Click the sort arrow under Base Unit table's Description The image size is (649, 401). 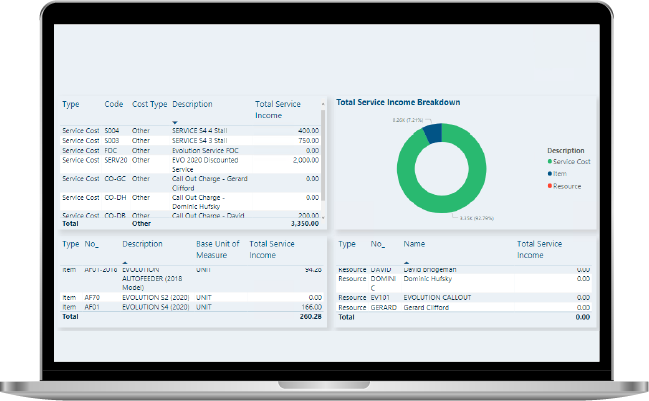[125, 262]
